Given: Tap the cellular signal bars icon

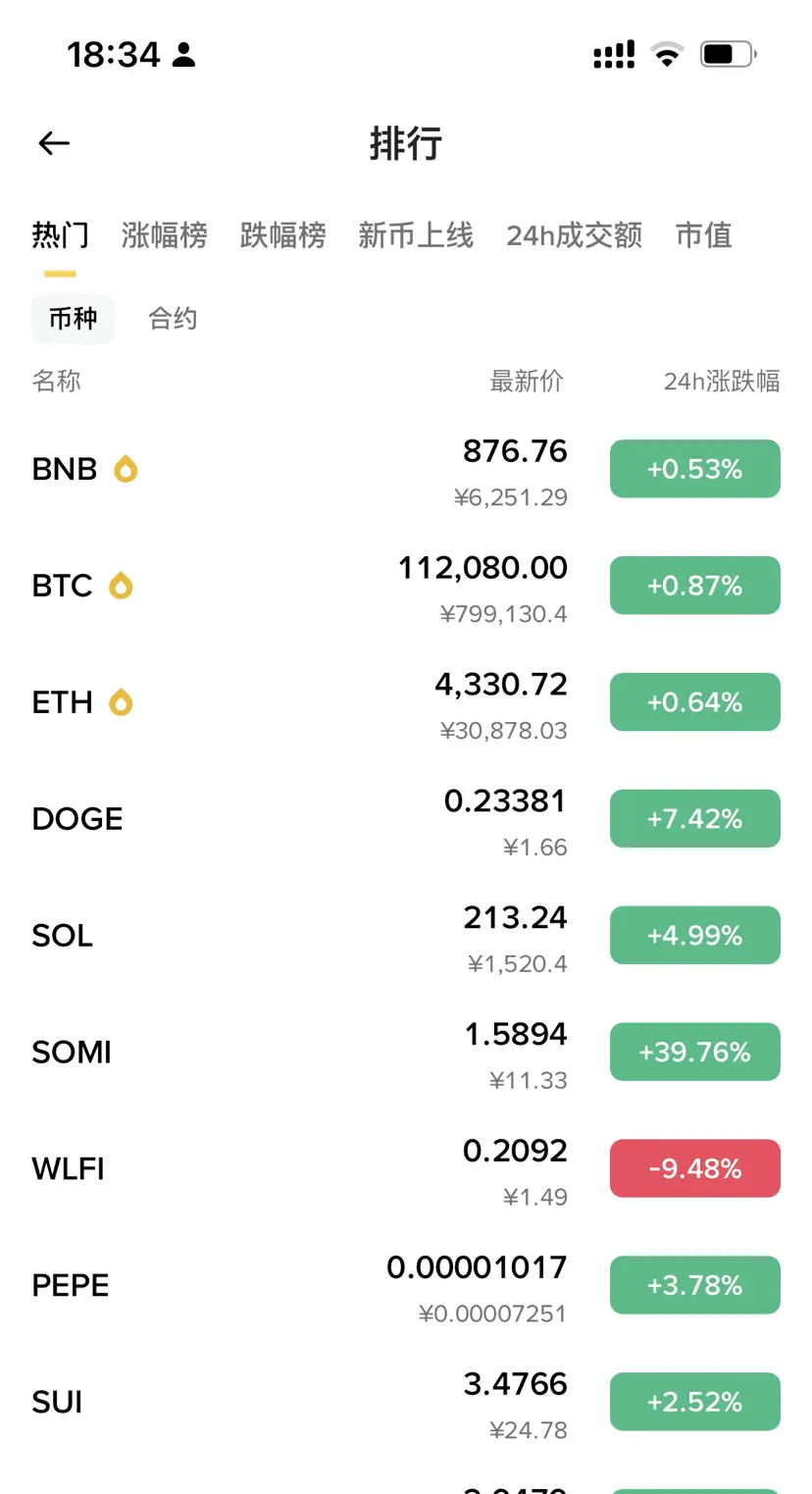Looking at the screenshot, I should [x=614, y=54].
